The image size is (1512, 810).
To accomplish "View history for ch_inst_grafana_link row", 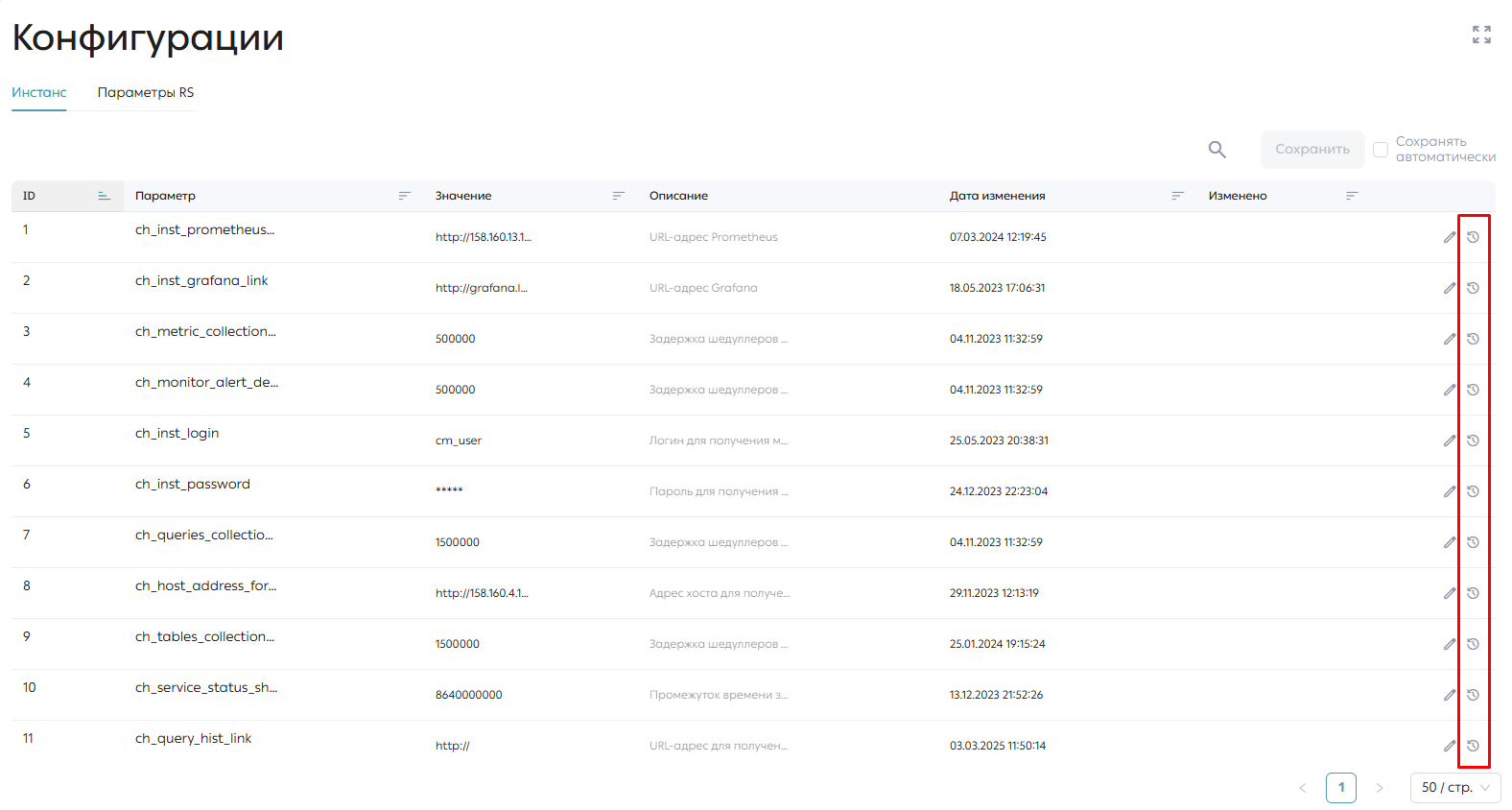I will point(1473,288).
